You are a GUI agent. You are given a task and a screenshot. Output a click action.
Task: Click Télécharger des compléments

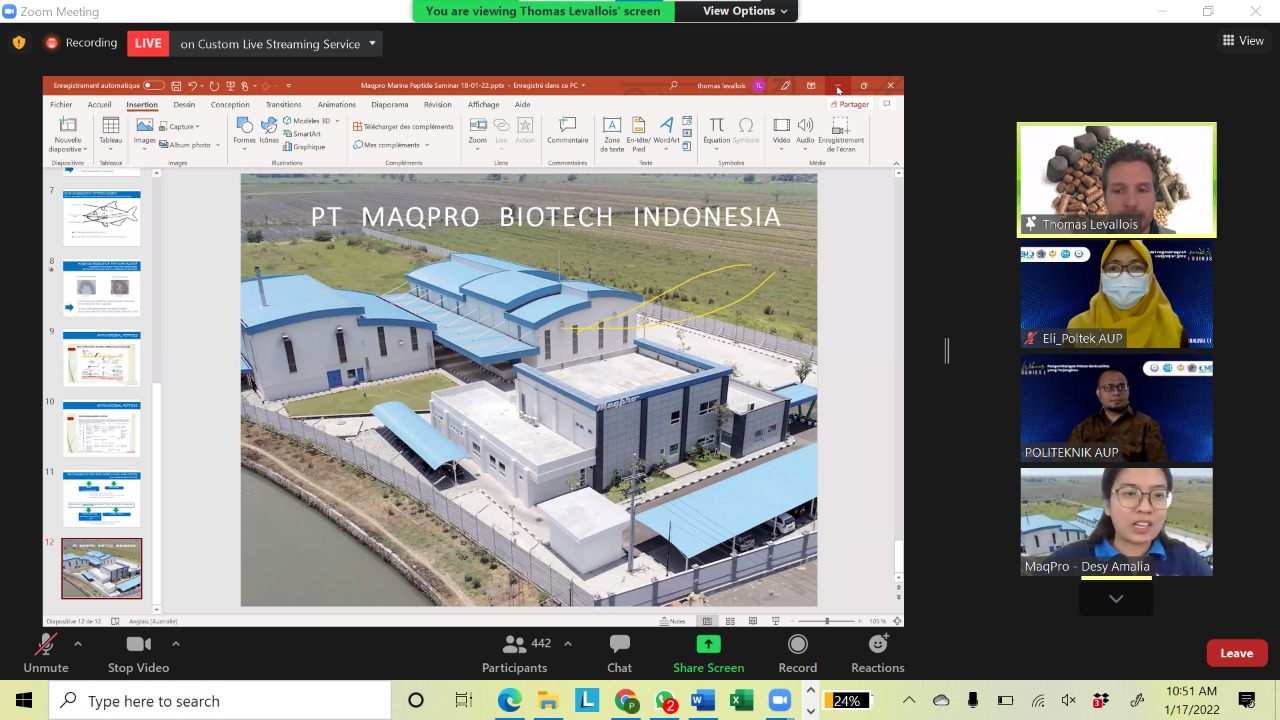(403, 127)
